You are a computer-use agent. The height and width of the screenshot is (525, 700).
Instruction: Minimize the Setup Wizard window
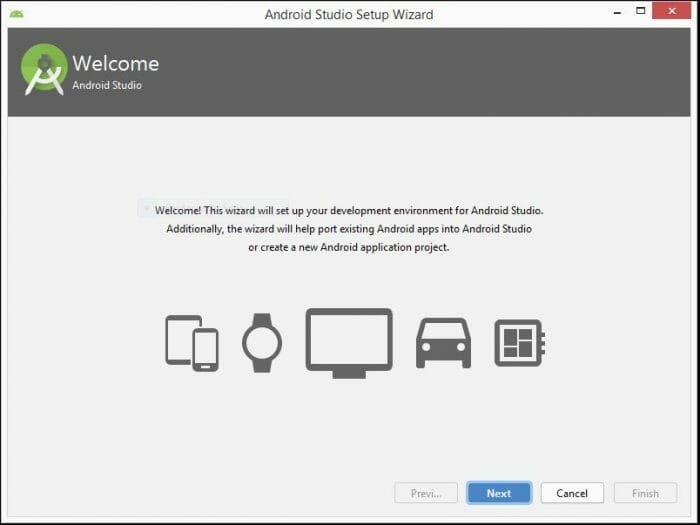tap(617, 12)
